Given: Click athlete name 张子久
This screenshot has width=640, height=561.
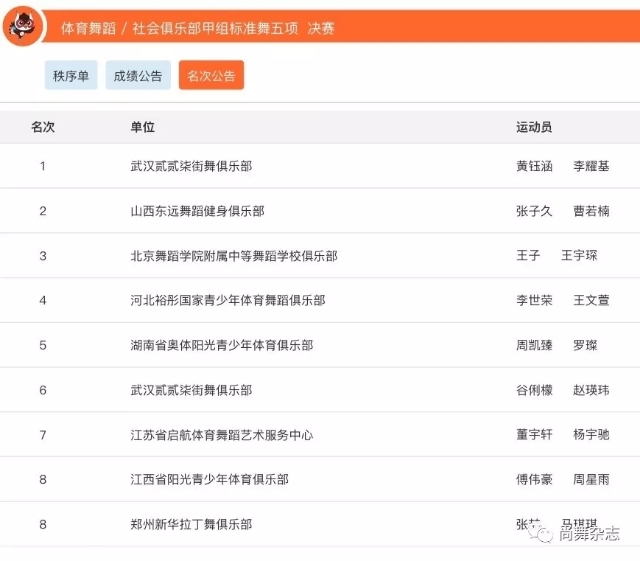Looking at the screenshot, I should [x=534, y=211].
